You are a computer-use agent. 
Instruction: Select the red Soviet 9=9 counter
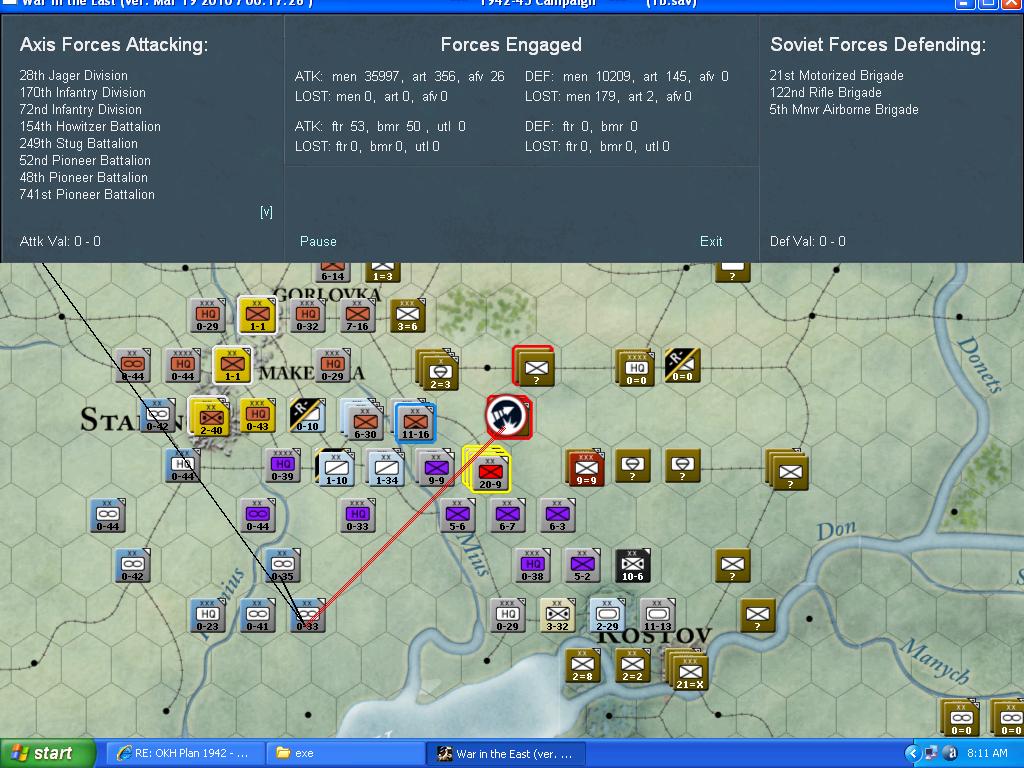click(x=586, y=468)
